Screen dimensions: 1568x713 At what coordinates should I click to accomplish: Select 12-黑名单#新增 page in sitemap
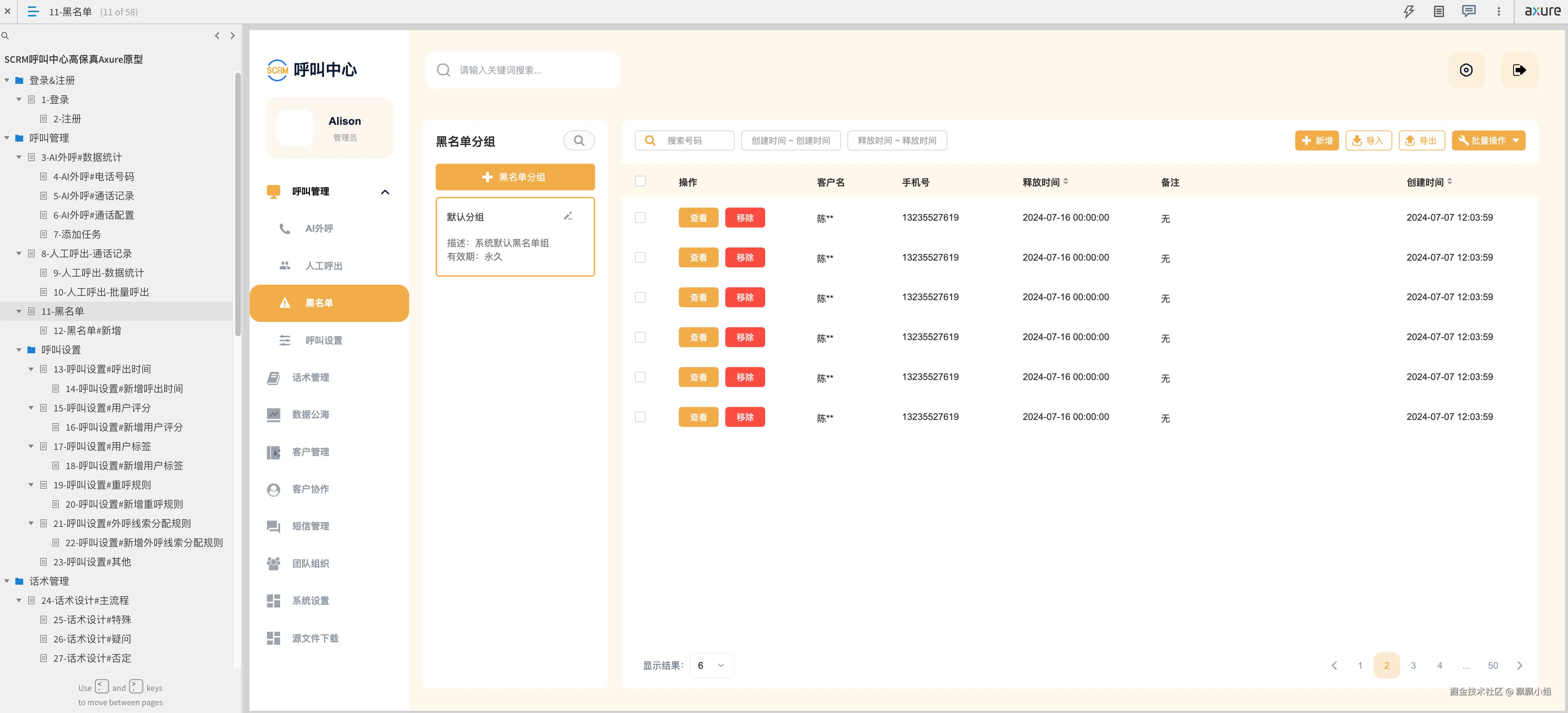click(87, 330)
